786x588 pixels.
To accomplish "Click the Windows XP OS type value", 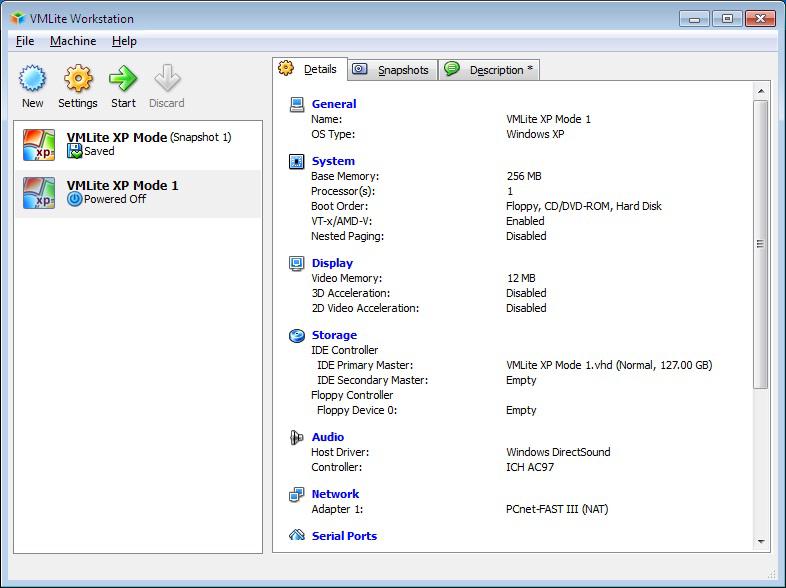I will coord(535,134).
